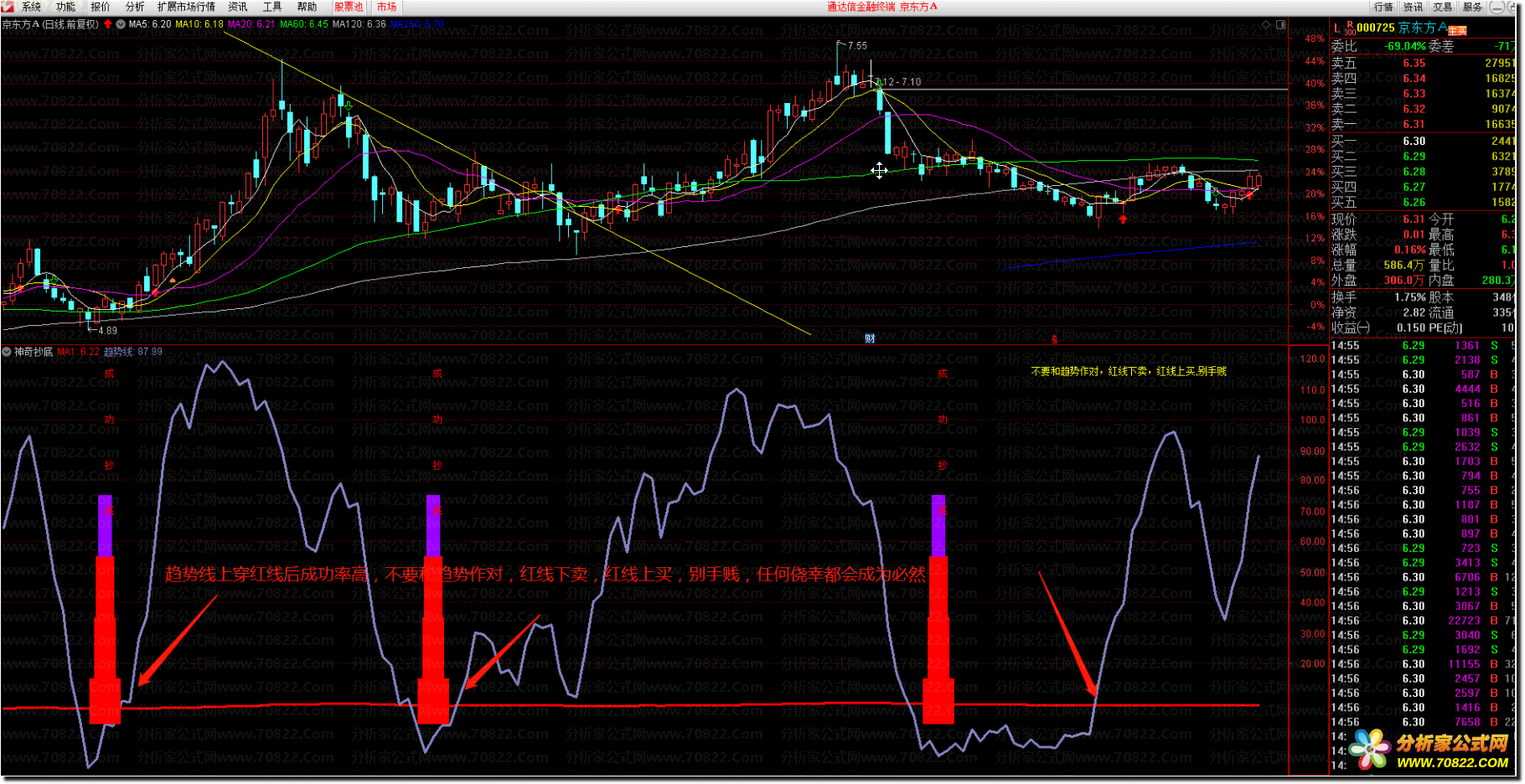Viewport: 1525px width, 784px height.
Task: Click the 买五 price 6.26
Action: (x=1414, y=202)
